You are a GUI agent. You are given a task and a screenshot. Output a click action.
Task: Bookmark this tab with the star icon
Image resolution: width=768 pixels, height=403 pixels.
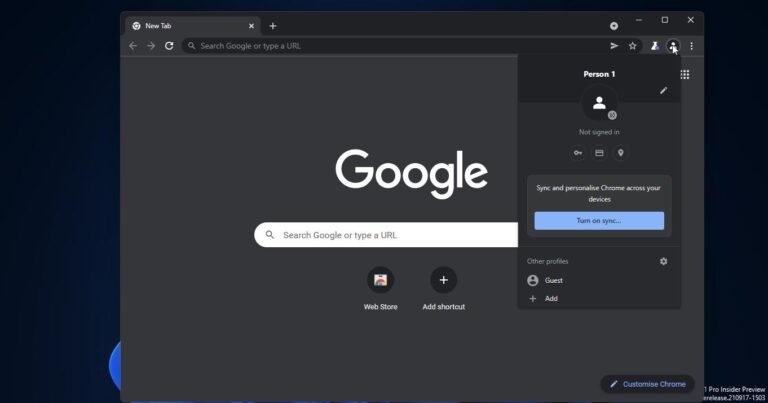click(x=632, y=46)
